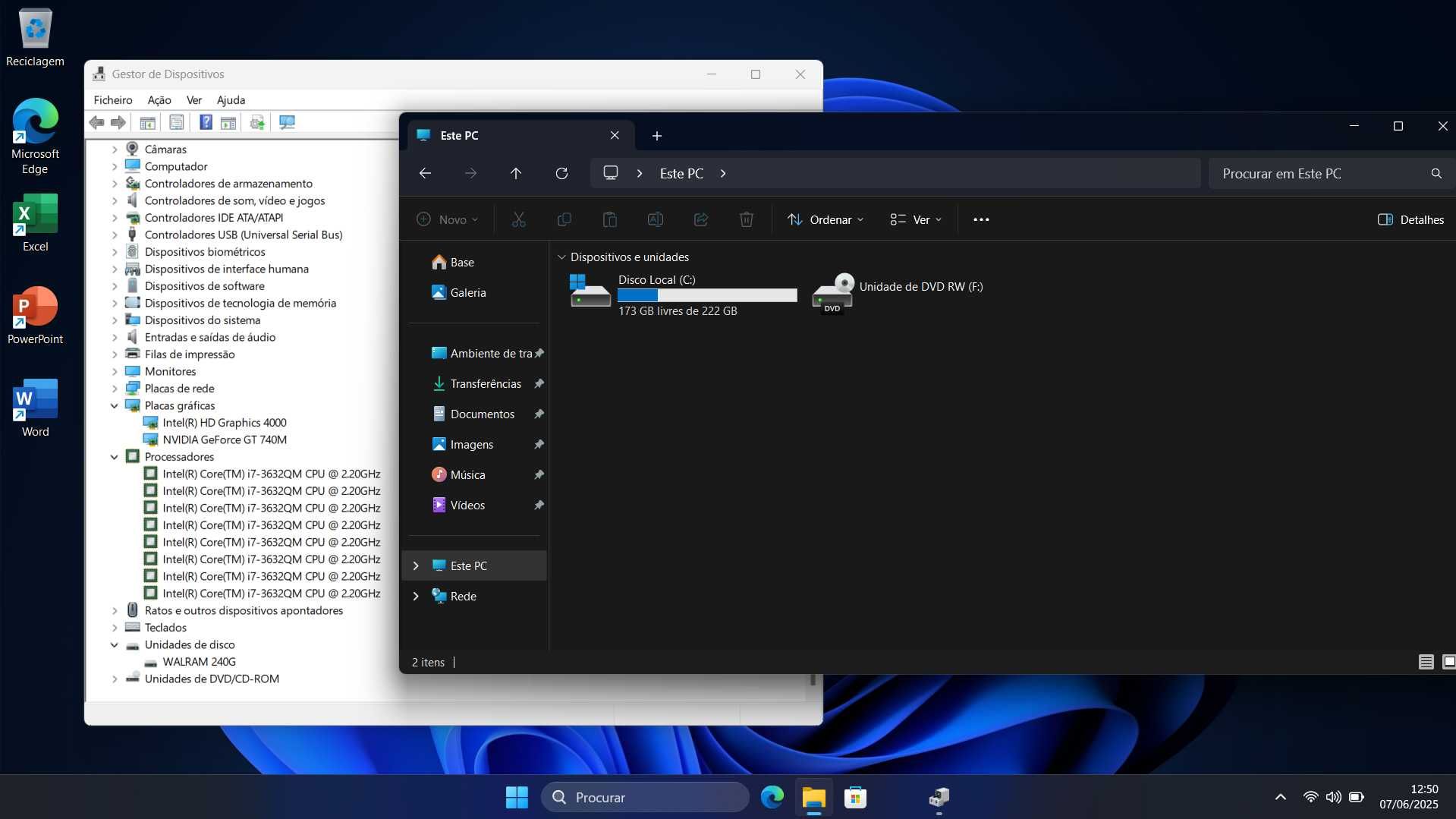
Task: Expand Rede in navigation pane
Action: pyautogui.click(x=416, y=596)
